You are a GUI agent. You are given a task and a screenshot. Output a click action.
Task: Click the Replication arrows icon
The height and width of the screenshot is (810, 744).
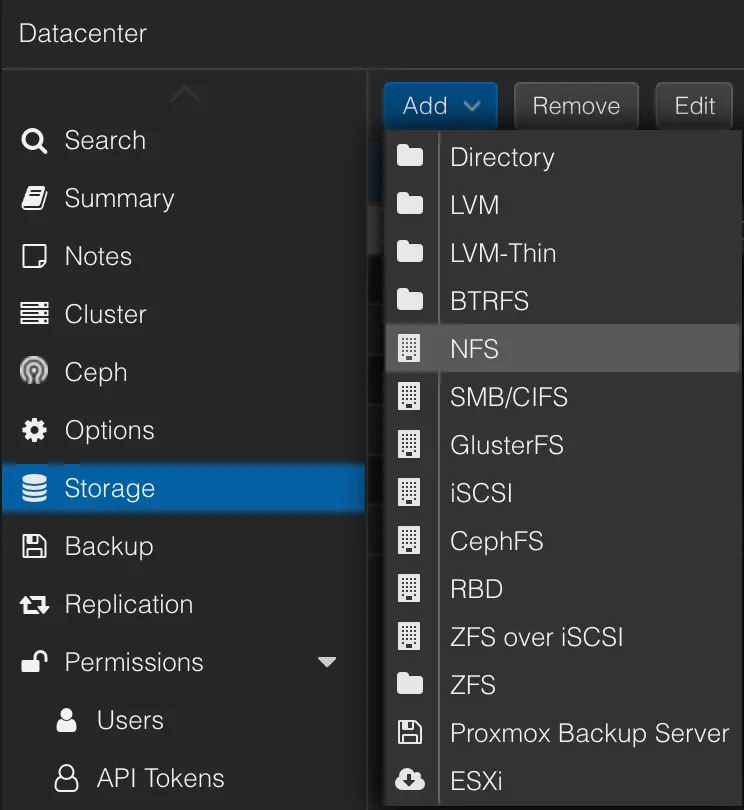33,604
